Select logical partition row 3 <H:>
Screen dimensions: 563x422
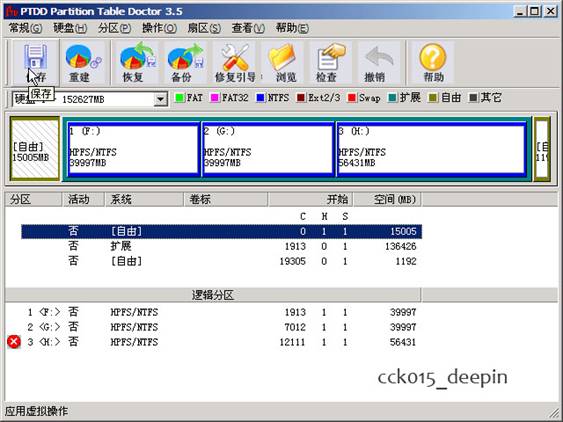pos(222,342)
